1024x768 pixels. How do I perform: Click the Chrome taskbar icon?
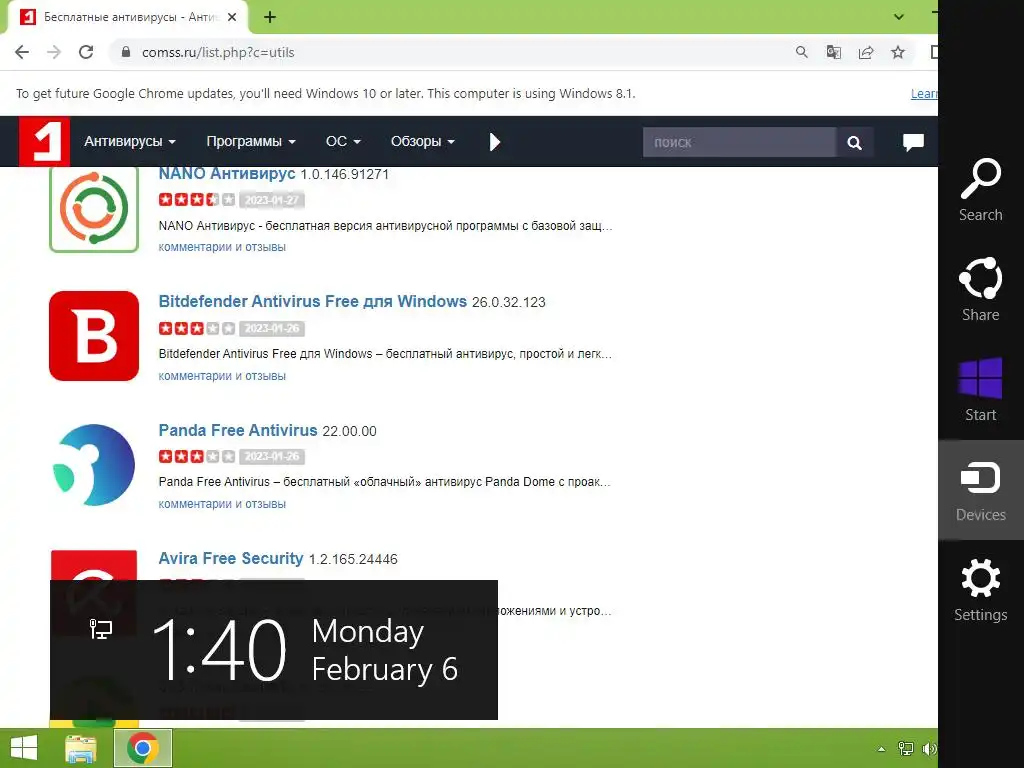click(x=143, y=748)
